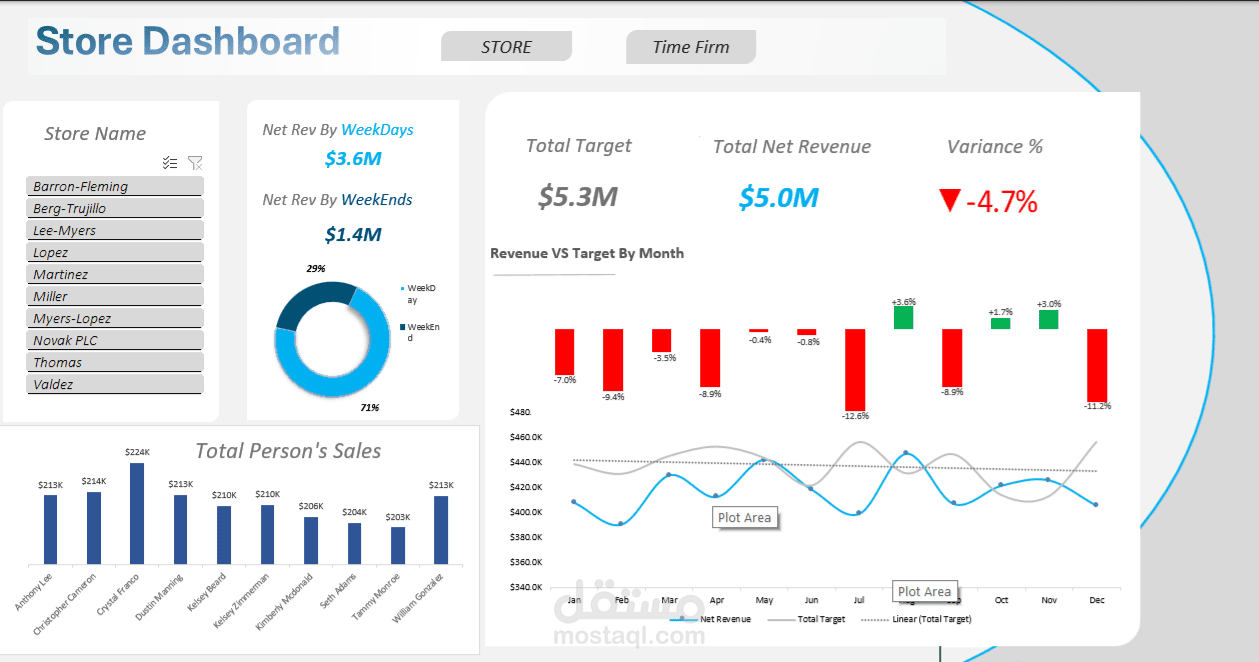Viewport: 1259px width, 662px height.
Task: Click the $5.0M Total Net Revenue value
Action: coord(779,197)
